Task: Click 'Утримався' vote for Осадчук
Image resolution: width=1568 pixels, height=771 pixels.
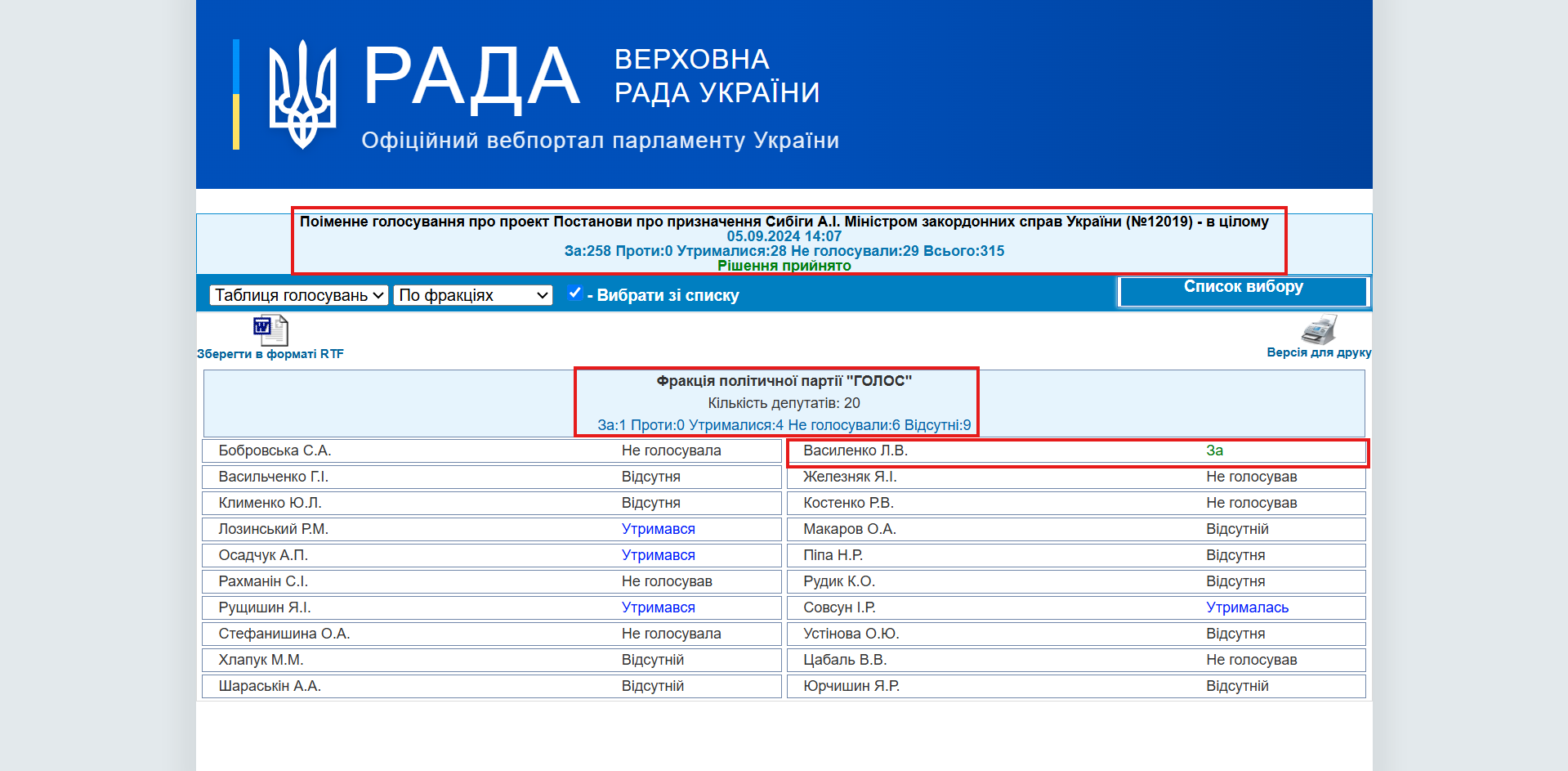Action: tap(659, 555)
